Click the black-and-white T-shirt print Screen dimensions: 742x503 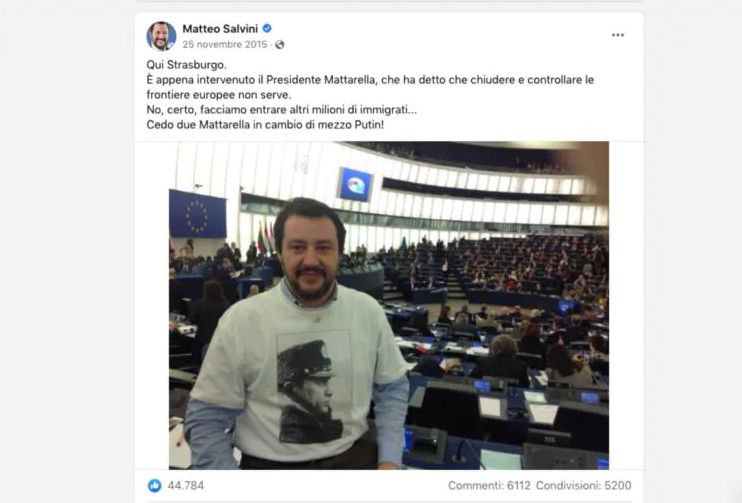(310, 386)
